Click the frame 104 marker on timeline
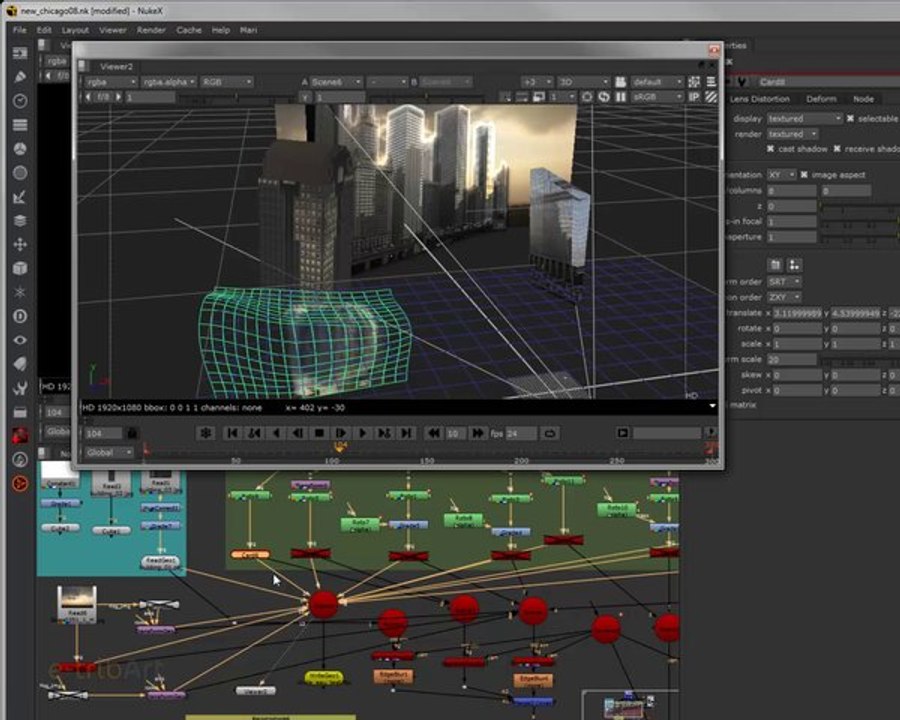This screenshot has height=720, width=900. click(x=340, y=446)
